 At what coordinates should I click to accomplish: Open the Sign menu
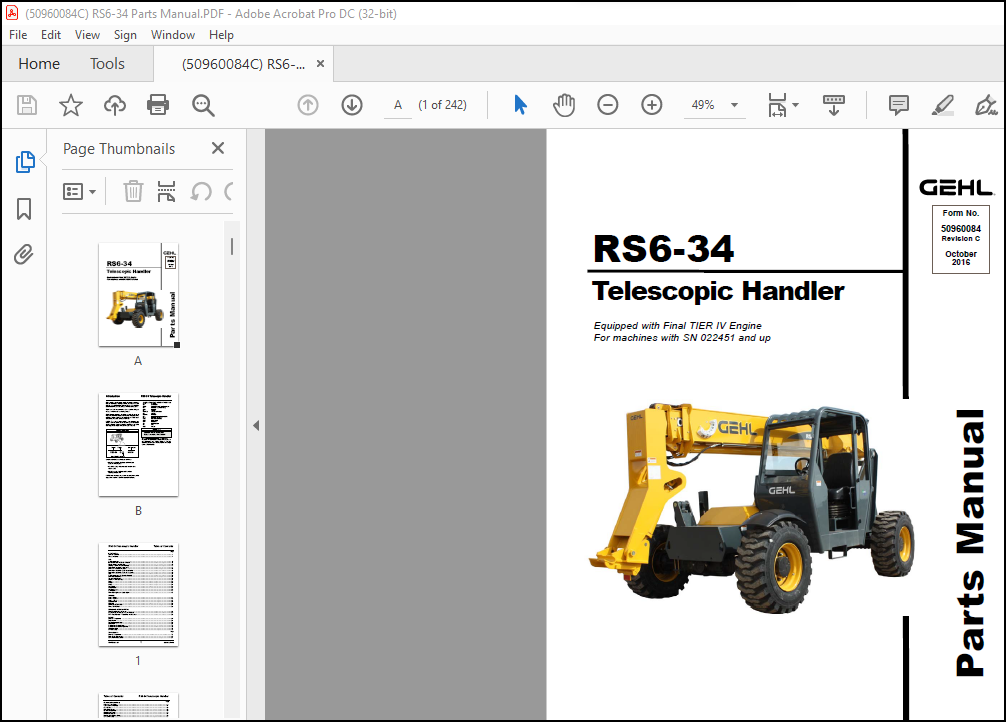[x=125, y=35]
